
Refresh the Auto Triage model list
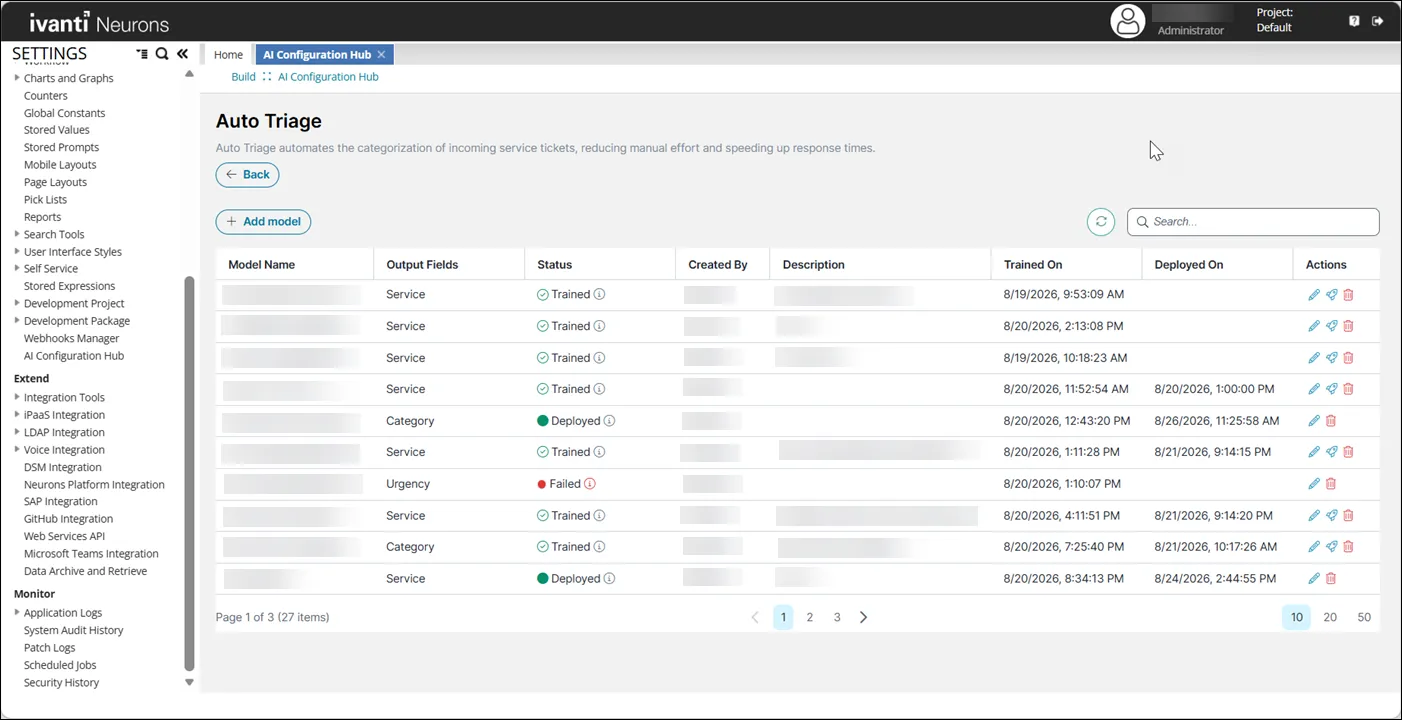click(1101, 222)
